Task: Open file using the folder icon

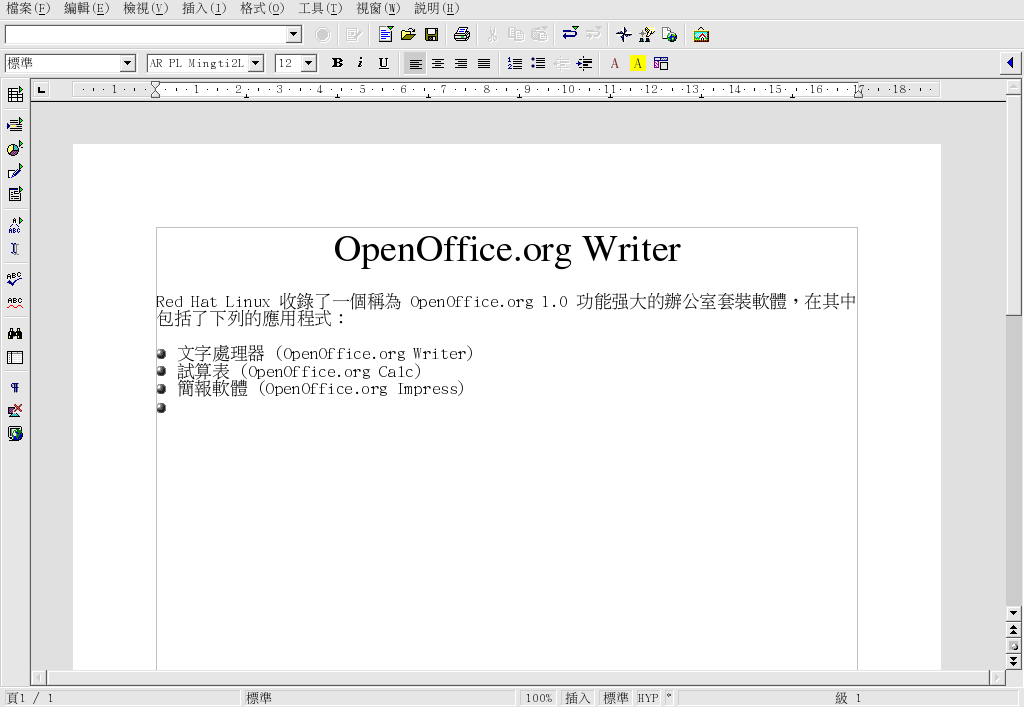Action: coord(408,35)
